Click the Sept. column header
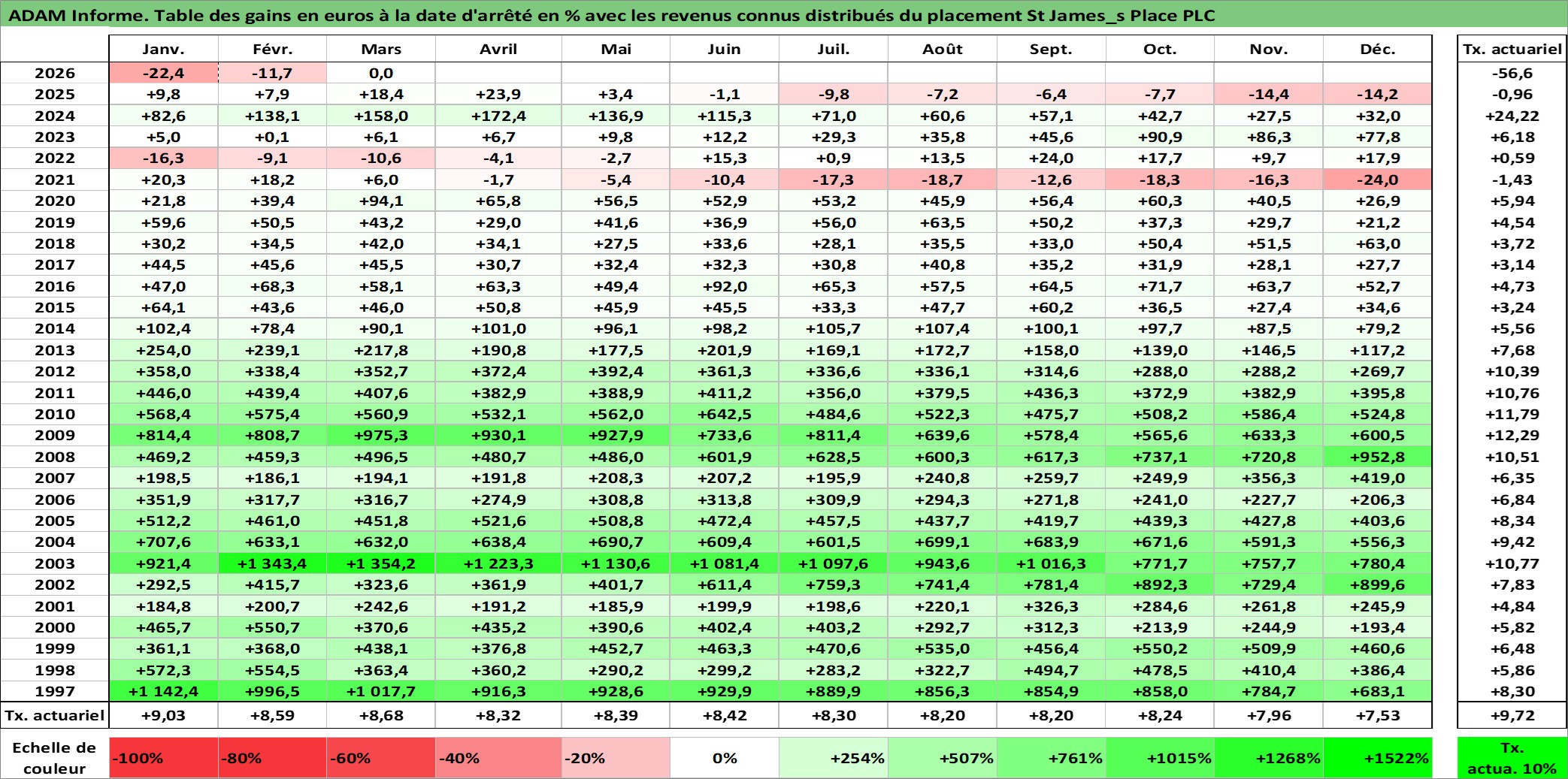The image size is (1568, 779). coord(1051,49)
